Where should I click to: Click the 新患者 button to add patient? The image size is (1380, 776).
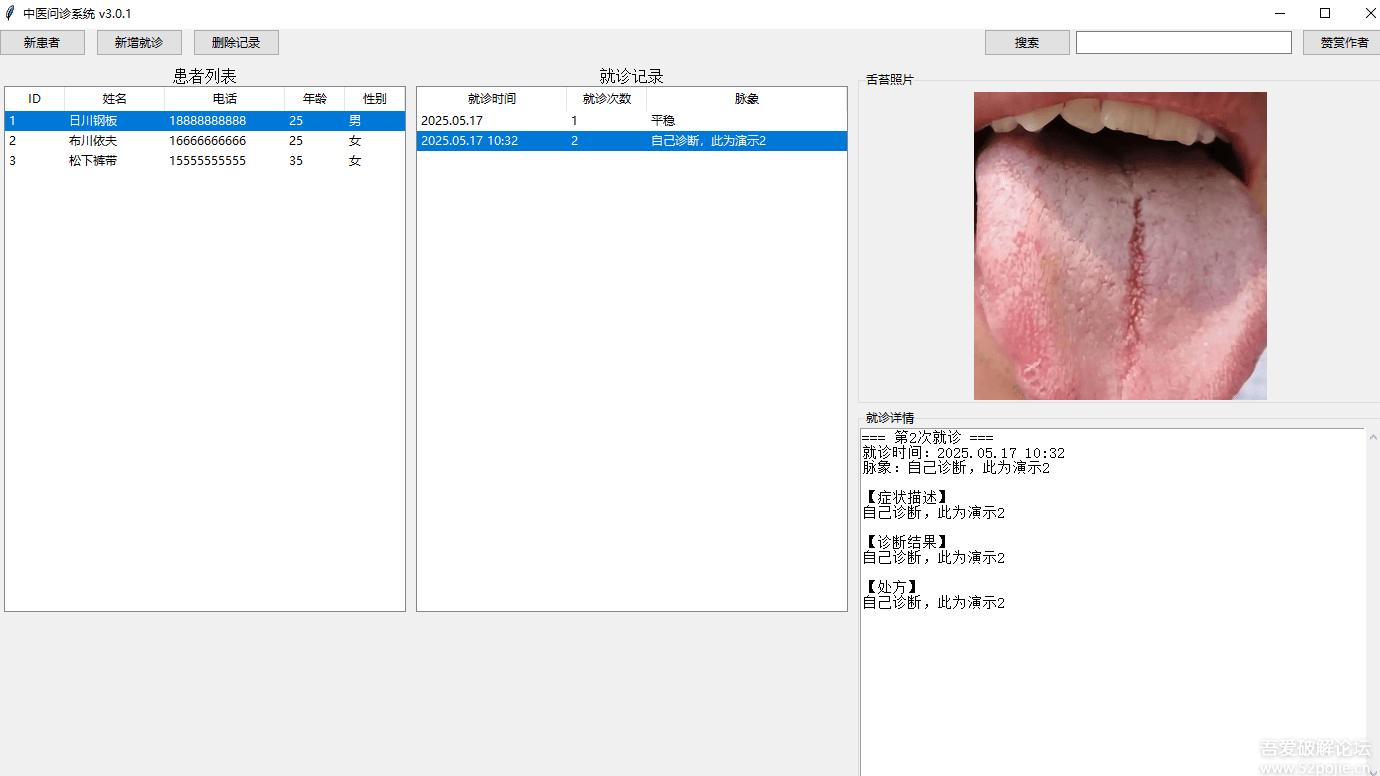(43, 42)
